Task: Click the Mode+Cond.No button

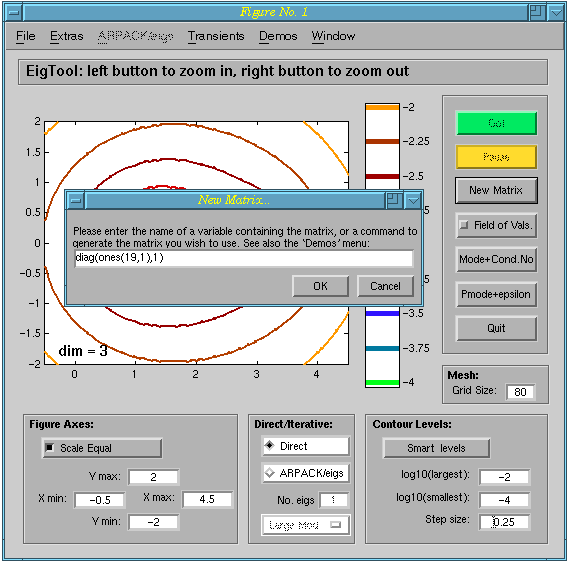Action: [496, 259]
